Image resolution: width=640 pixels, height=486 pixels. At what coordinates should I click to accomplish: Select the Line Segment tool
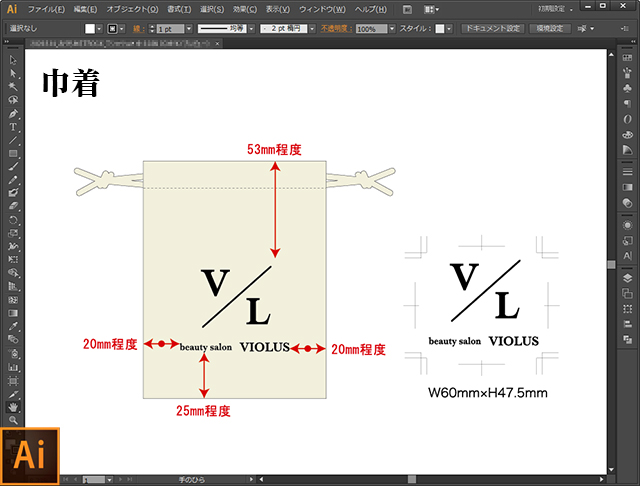coord(13,140)
